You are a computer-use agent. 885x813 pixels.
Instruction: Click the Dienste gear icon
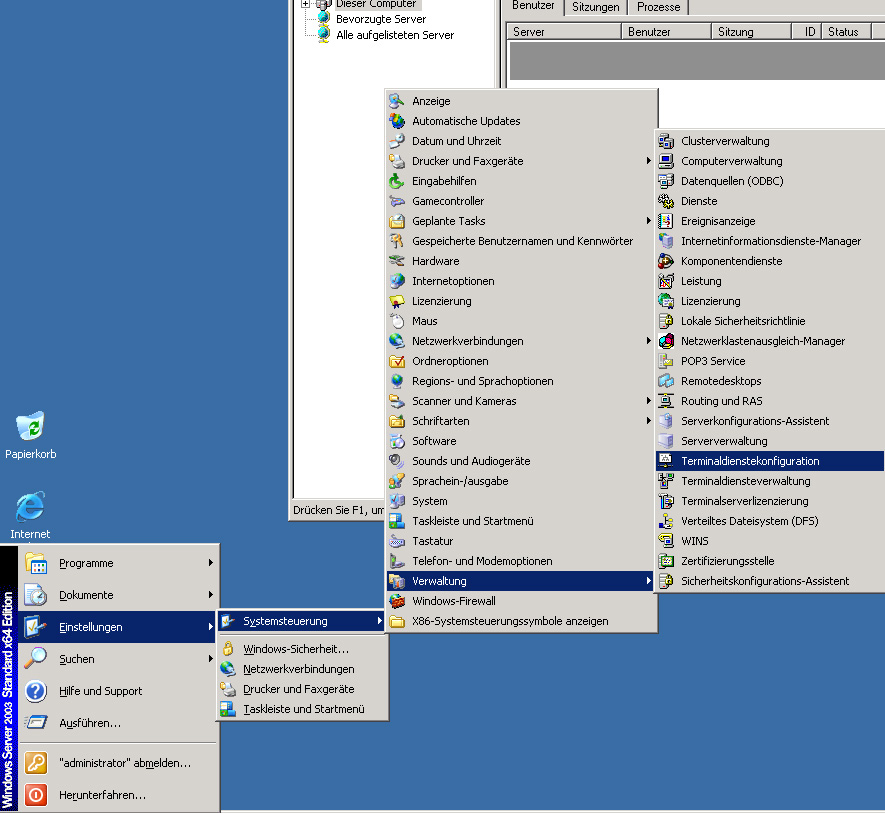pyautogui.click(x=666, y=201)
